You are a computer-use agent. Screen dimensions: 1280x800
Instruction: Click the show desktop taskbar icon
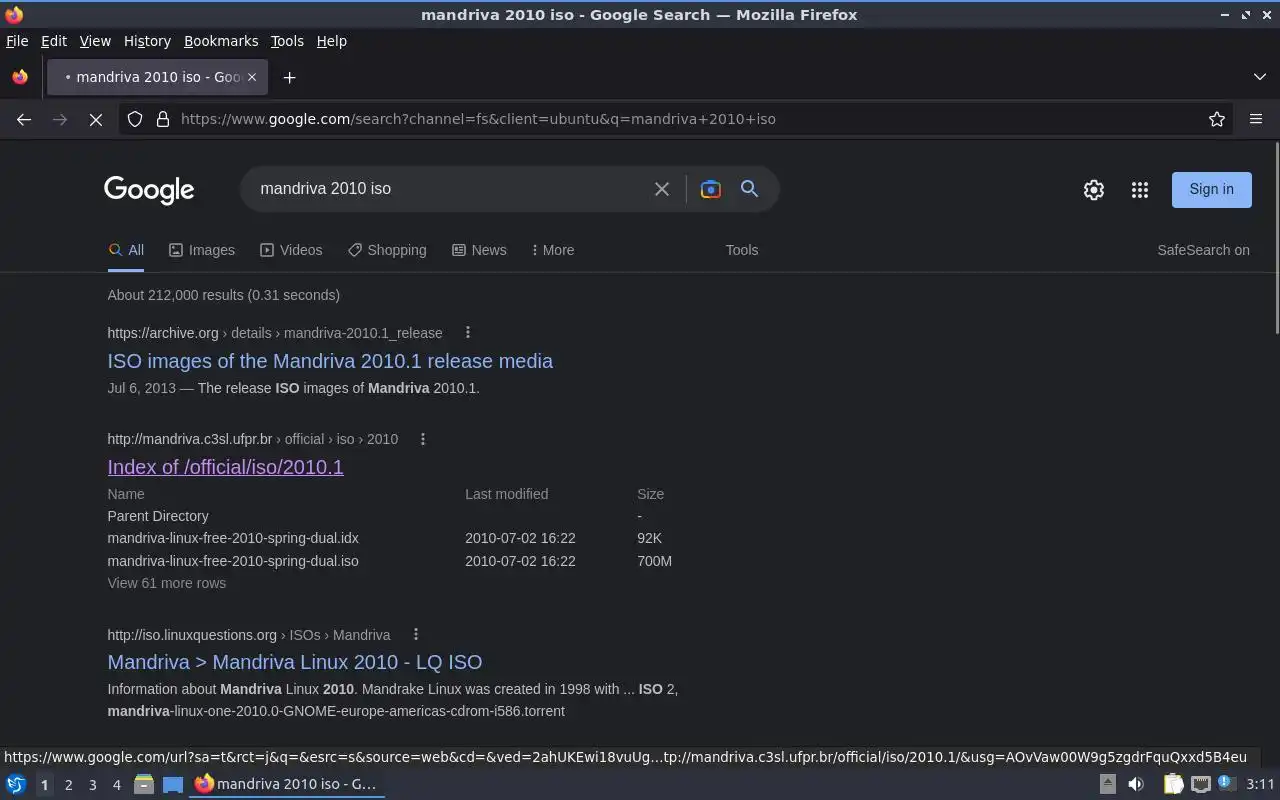coord(173,784)
